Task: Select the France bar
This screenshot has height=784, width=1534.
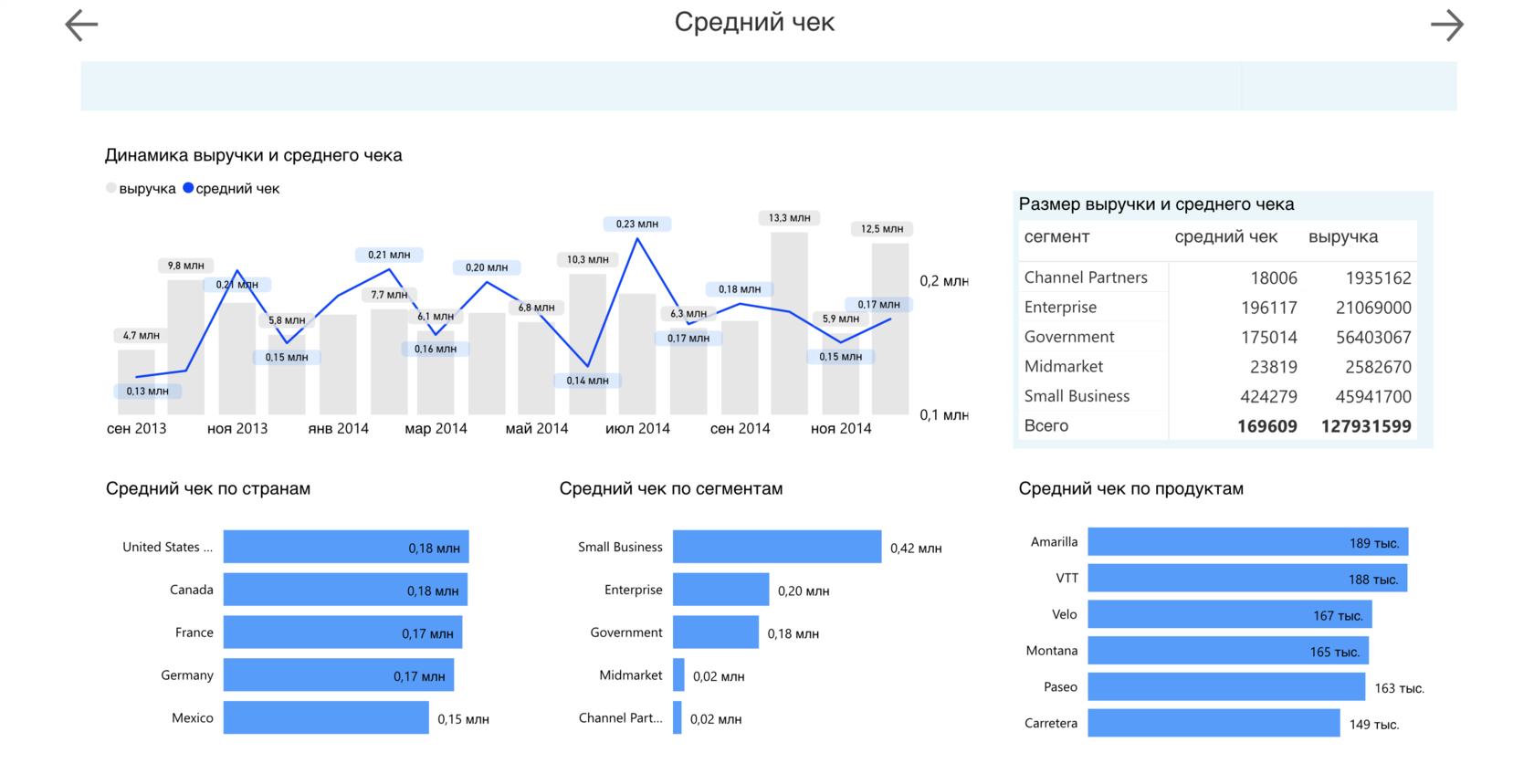Action: pos(342,632)
